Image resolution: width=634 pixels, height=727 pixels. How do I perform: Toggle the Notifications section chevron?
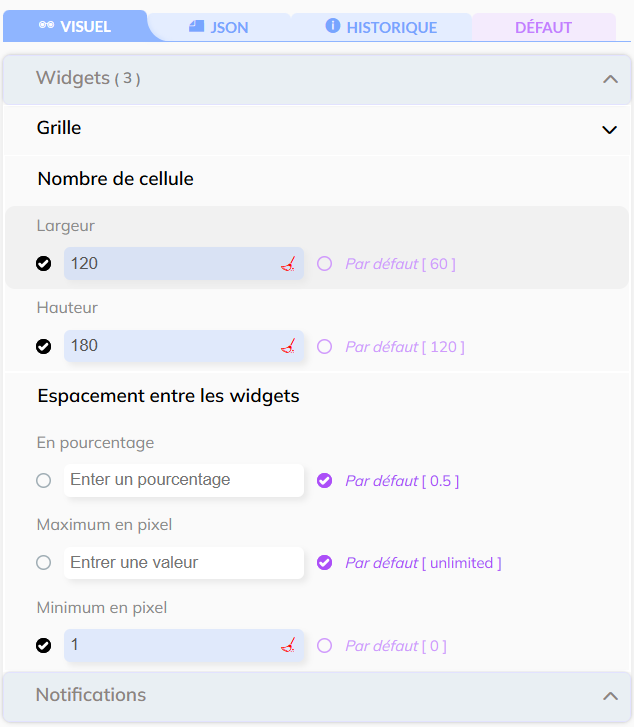(610, 695)
